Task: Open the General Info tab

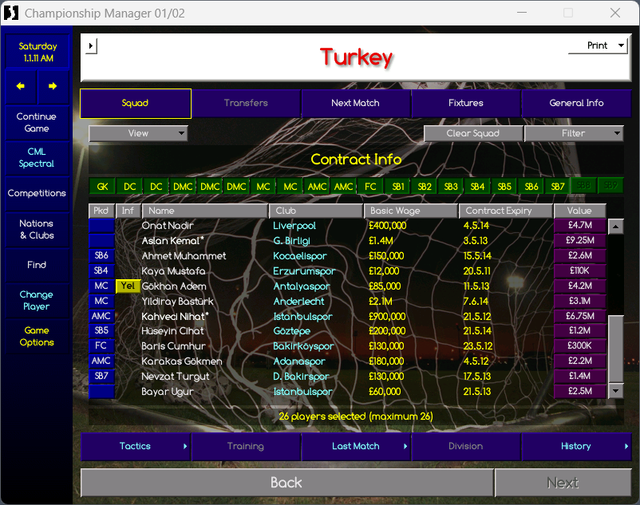Action: tap(576, 103)
